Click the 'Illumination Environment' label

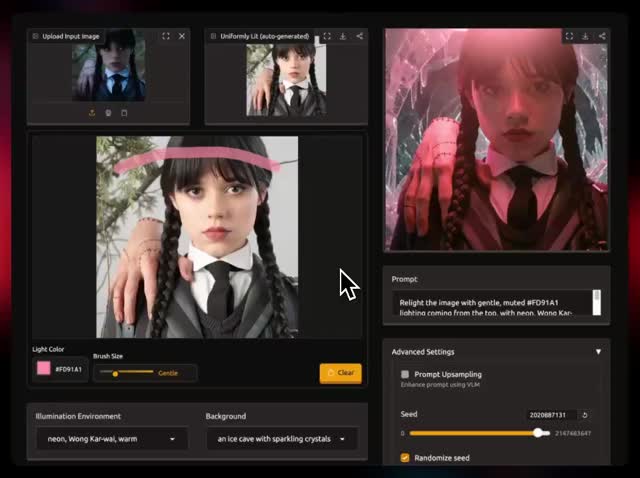coord(78,416)
